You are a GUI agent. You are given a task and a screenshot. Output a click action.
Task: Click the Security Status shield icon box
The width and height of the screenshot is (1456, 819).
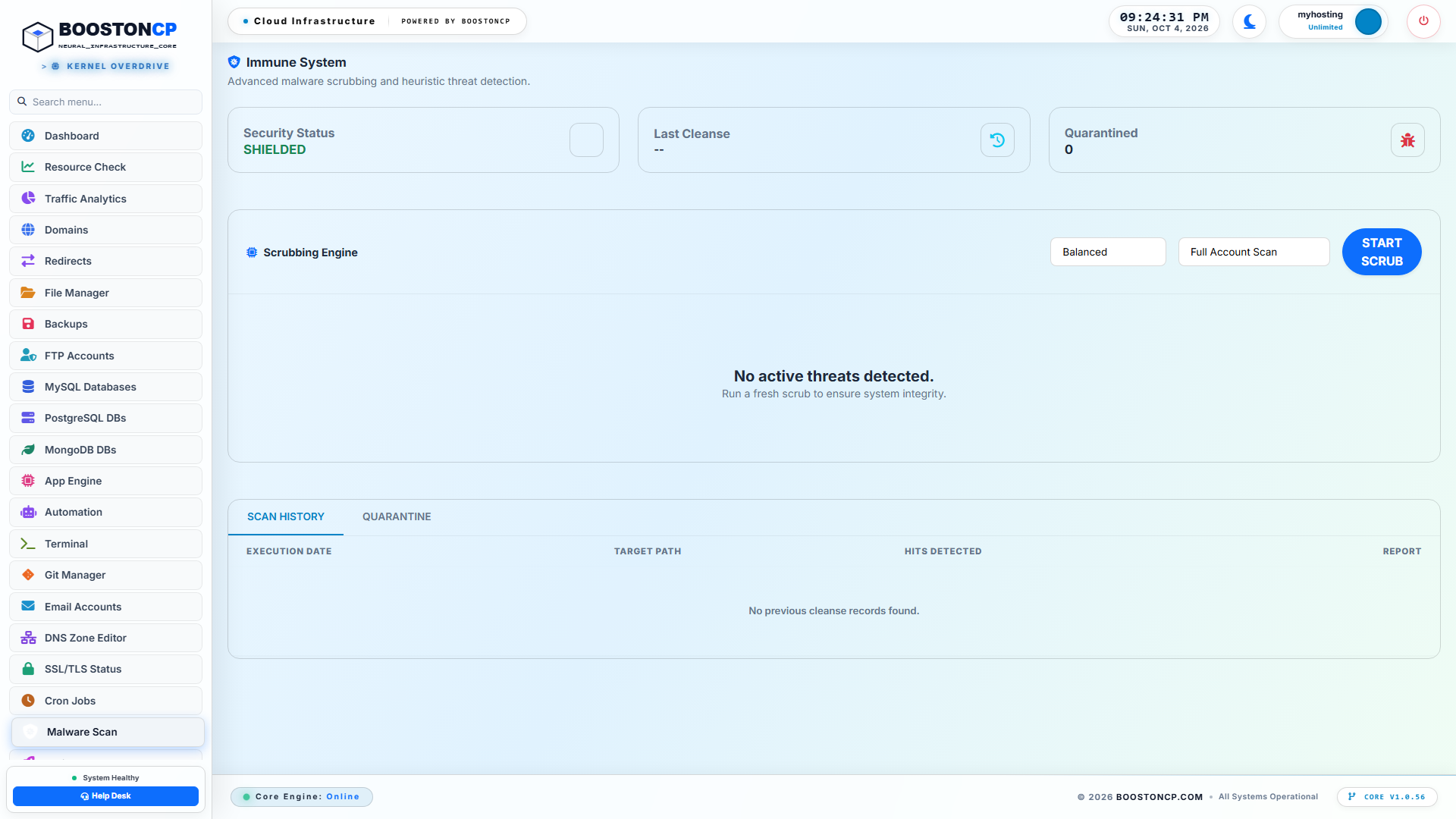pyautogui.click(x=586, y=140)
